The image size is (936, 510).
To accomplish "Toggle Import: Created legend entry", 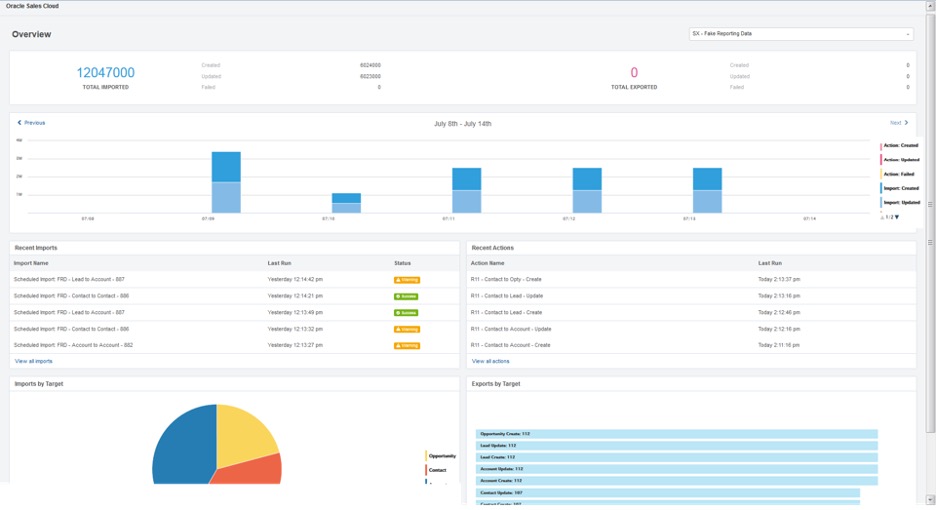I will [x=899, y=188].
